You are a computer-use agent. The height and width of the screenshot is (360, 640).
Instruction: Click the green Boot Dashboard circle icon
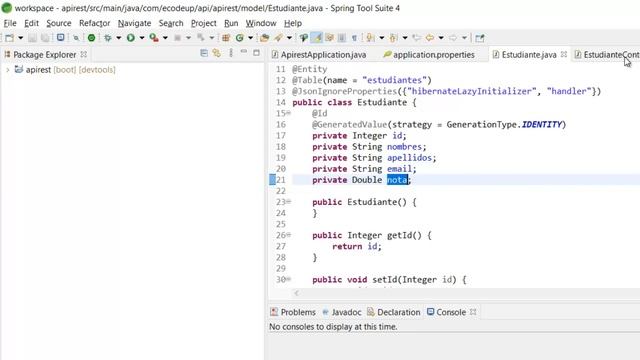(x=91, y=38)
